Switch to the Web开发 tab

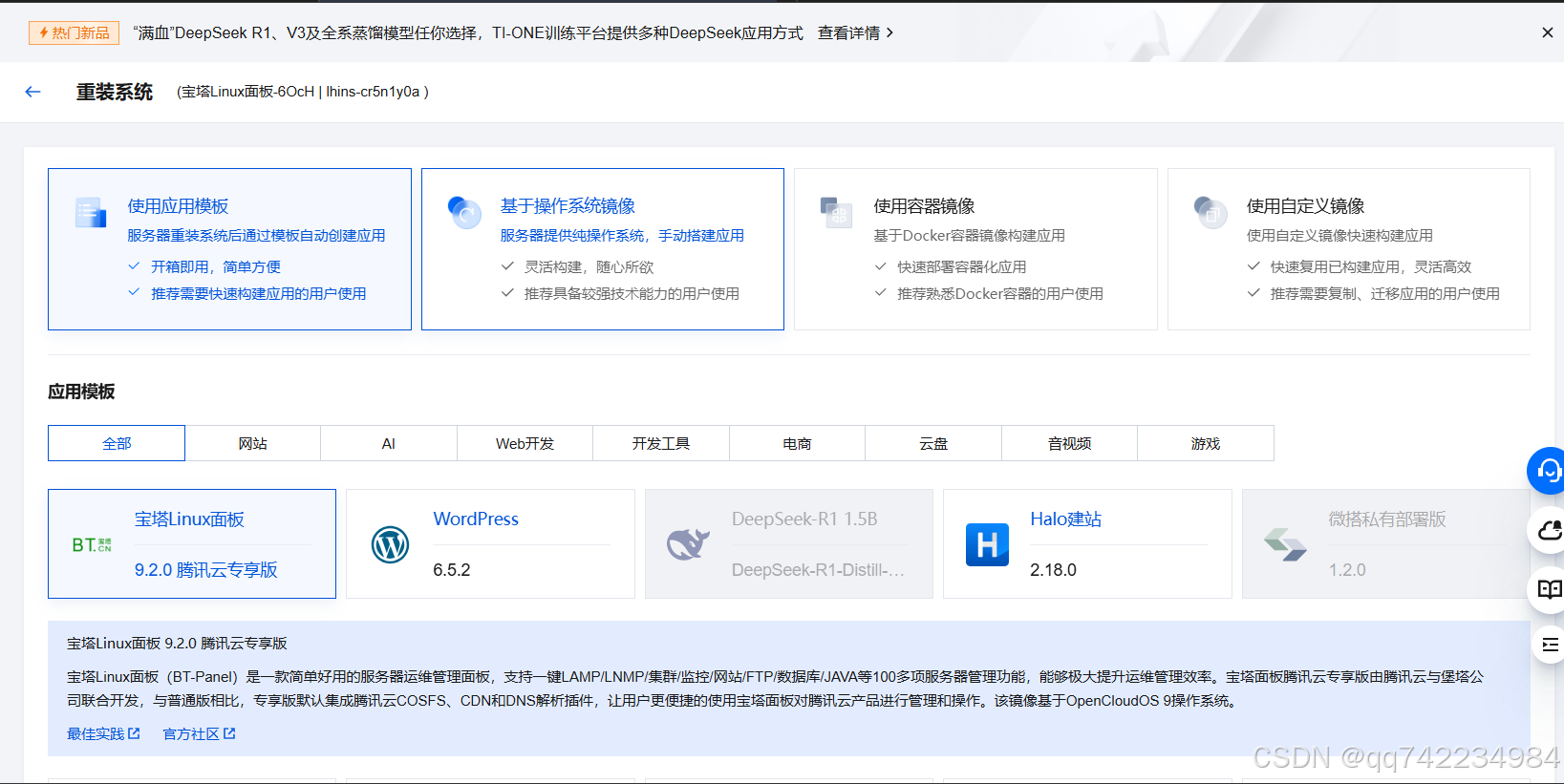coord(525,443)
